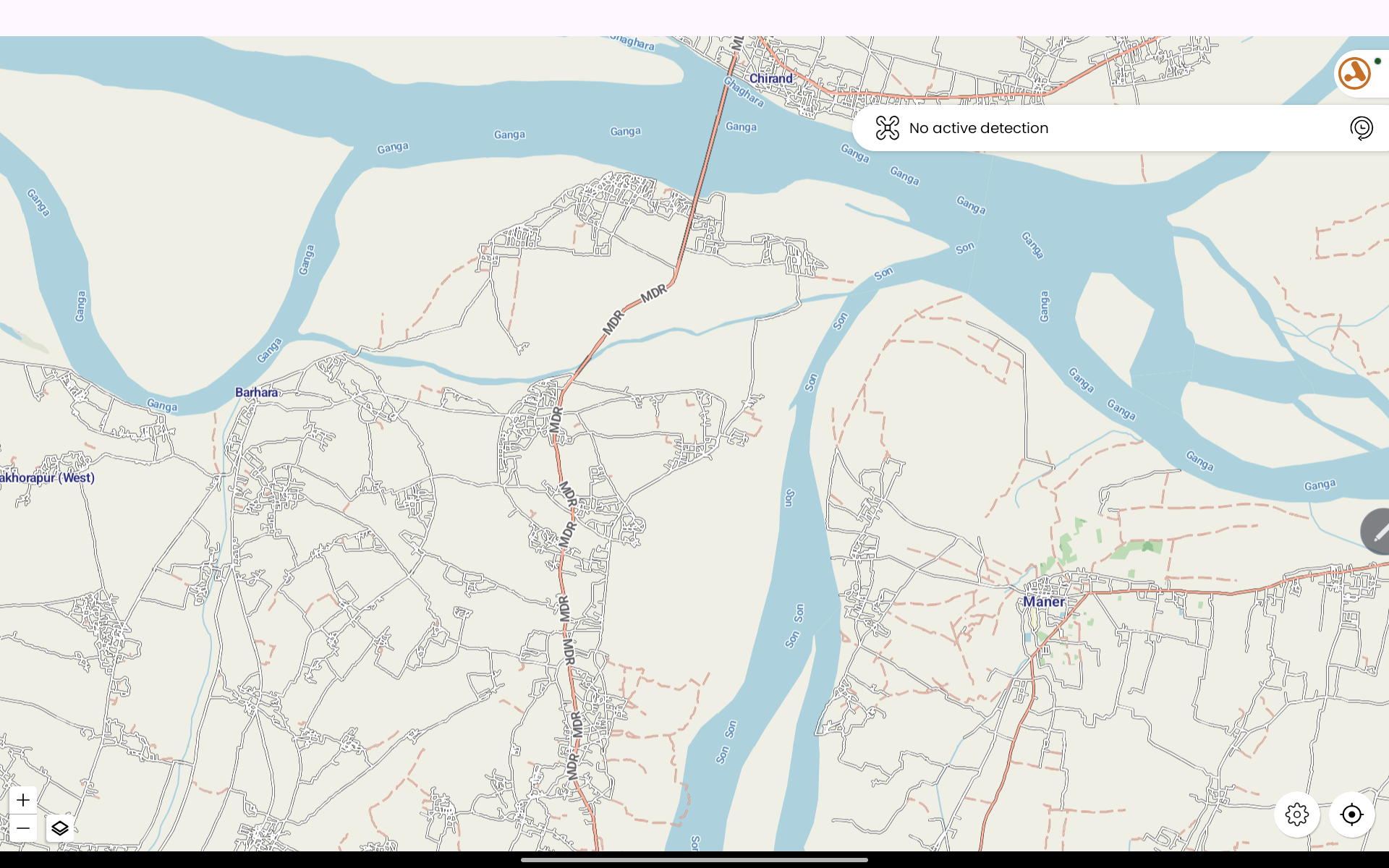This screenshot has width=1389, height=868.
Task: Click the No active detection text
Action: click(x=978, y=128)
